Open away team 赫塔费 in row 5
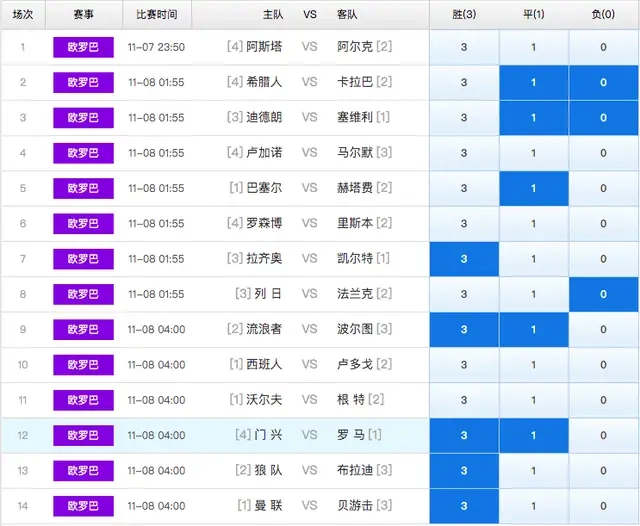The image size is (640, 526). [355, 188]
